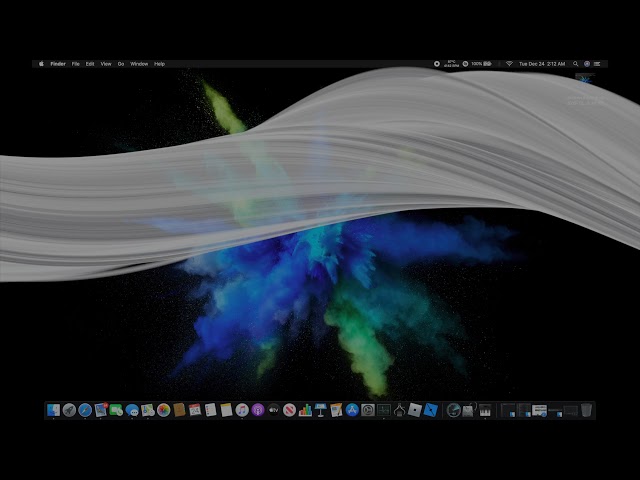This screenshot has height=480, width=640.
Task: Open Messages speech bubble icon
Action: (132, 410)
